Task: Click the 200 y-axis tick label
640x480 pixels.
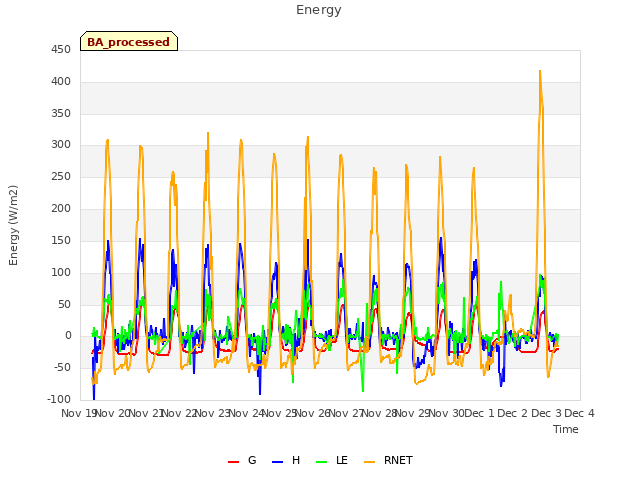Action: pos(61,209)
